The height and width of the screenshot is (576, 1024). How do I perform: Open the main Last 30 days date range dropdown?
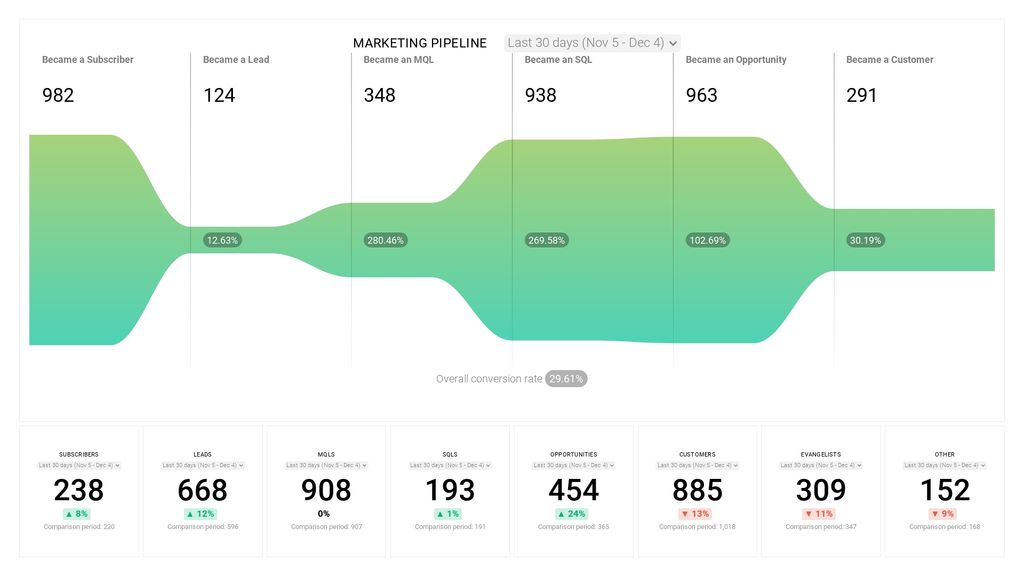click(590, 42)
